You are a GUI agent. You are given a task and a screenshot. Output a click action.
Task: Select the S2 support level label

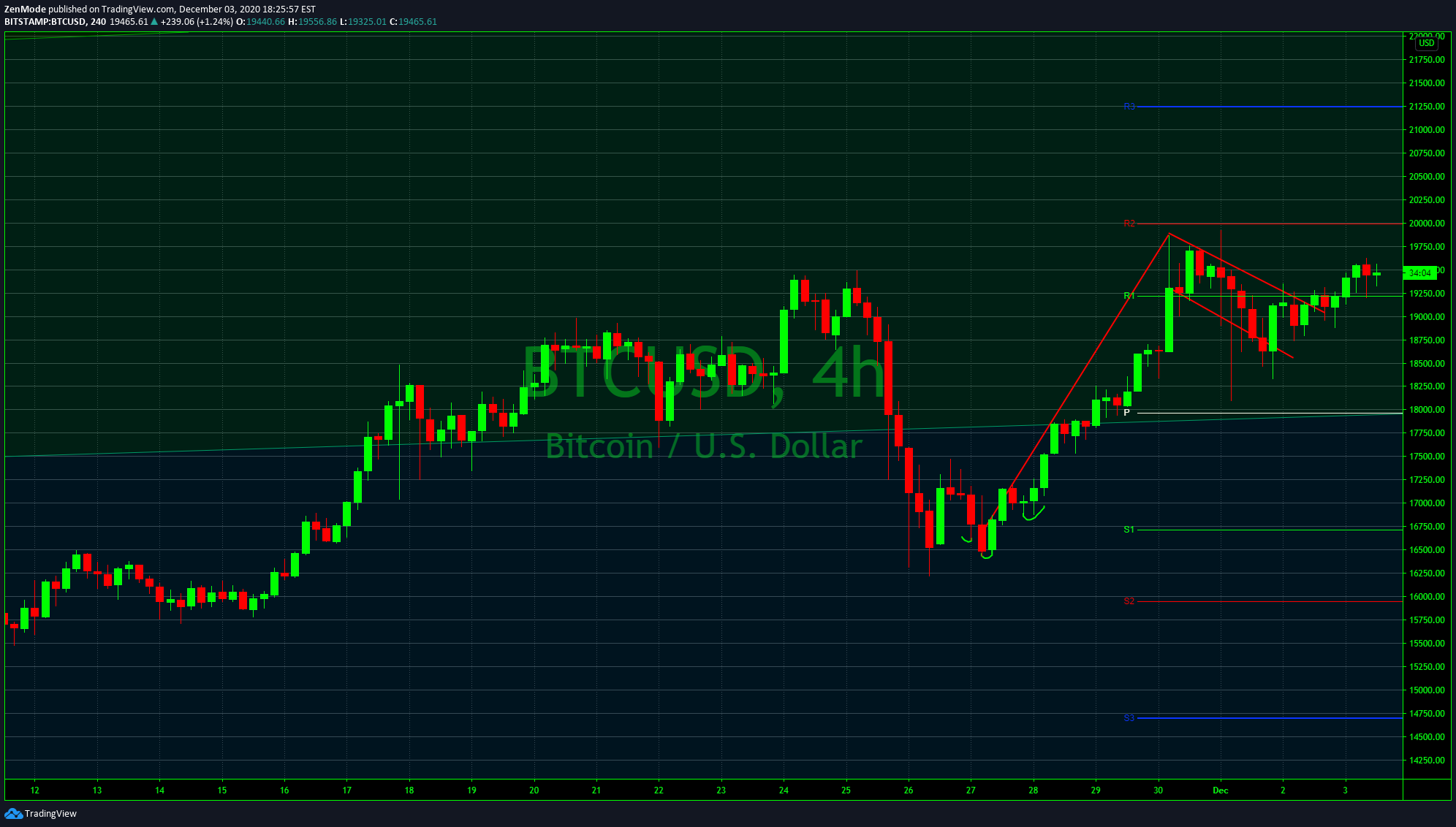click(1129, 601)
